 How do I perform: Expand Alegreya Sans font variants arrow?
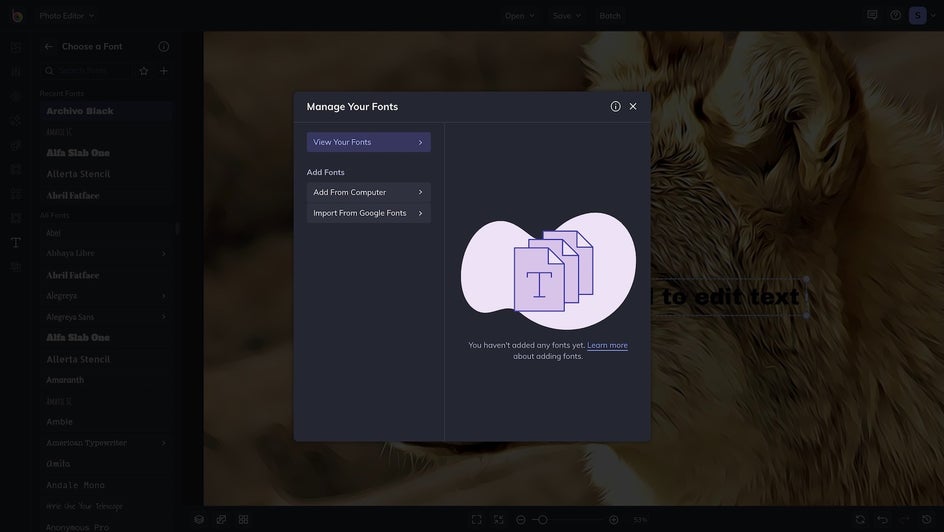tap(164, 317)
